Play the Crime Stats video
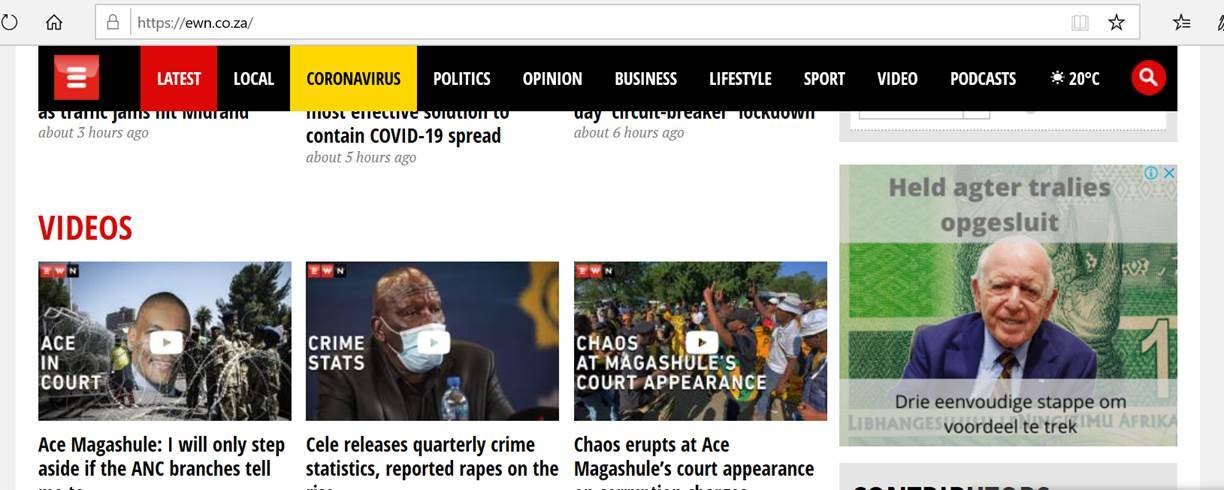 click(433, 342)
